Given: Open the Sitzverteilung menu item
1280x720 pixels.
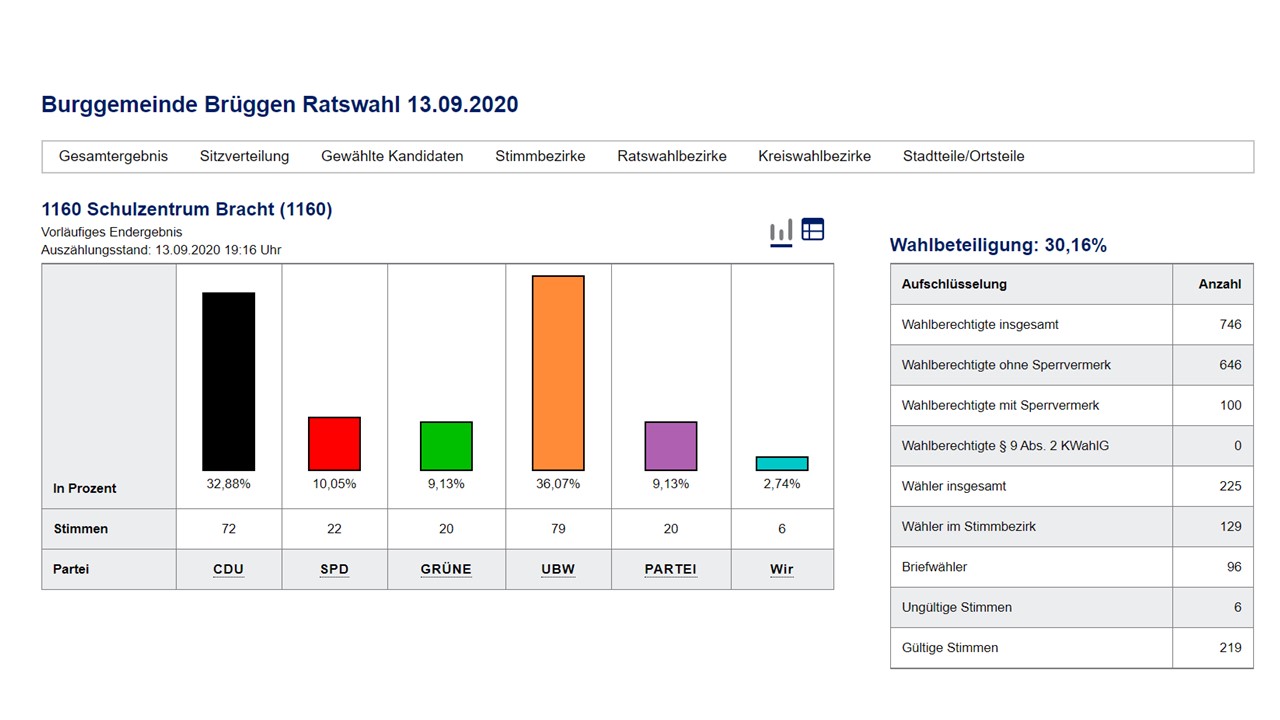Looking at the screenshot, I should (x=244, y=156).
